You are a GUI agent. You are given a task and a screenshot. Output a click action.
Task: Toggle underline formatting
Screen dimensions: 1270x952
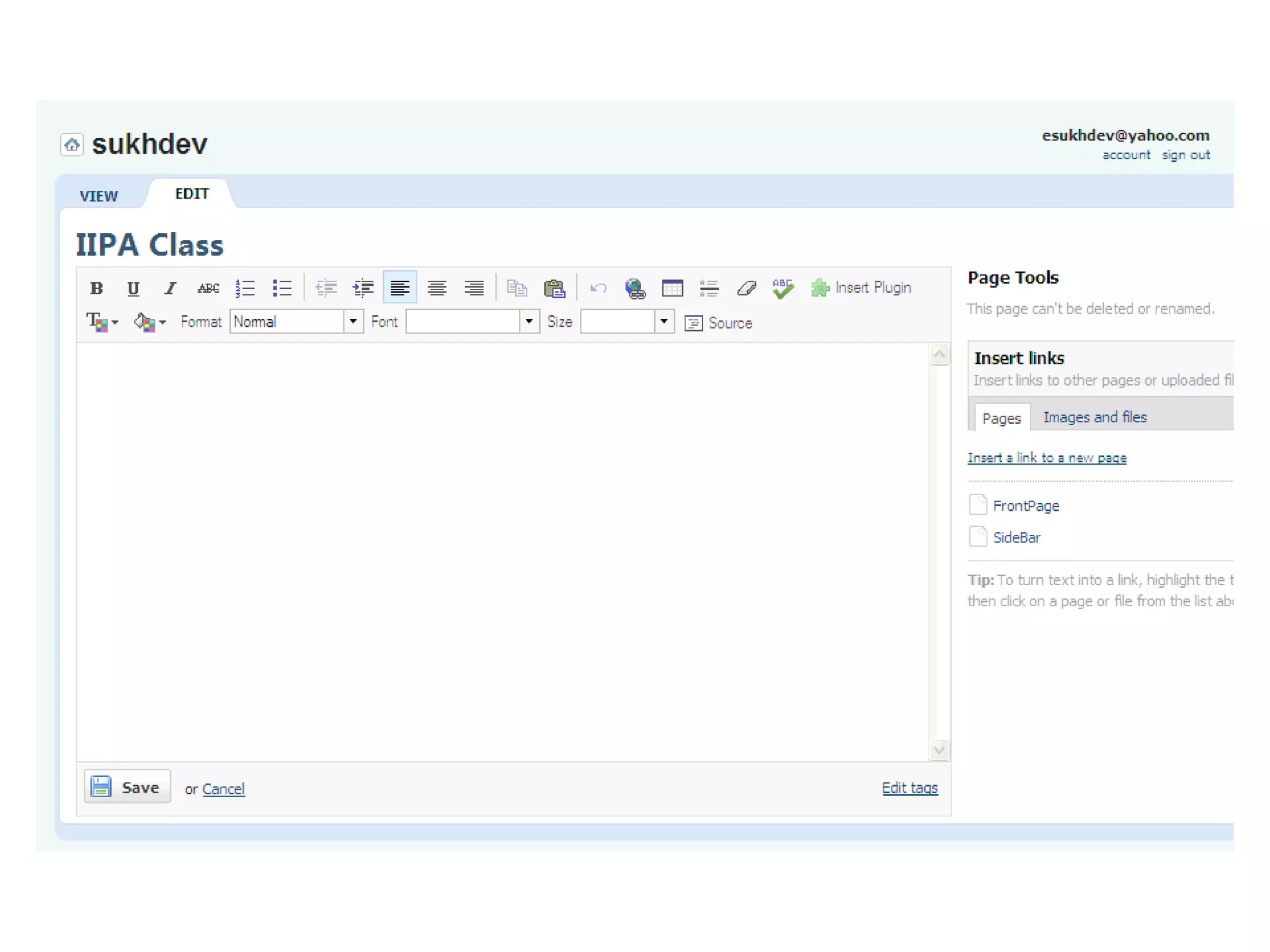[x=133, y=288]
